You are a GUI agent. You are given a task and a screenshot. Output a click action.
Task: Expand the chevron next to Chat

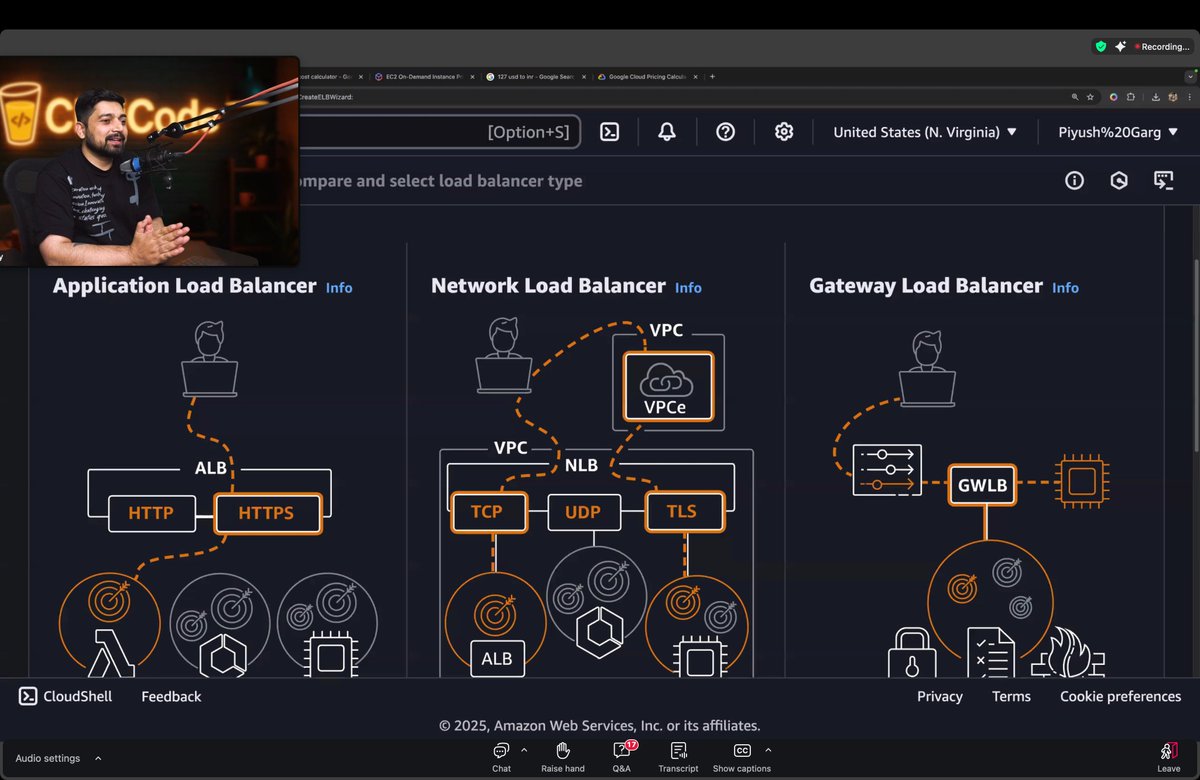[x=524, y=750]
